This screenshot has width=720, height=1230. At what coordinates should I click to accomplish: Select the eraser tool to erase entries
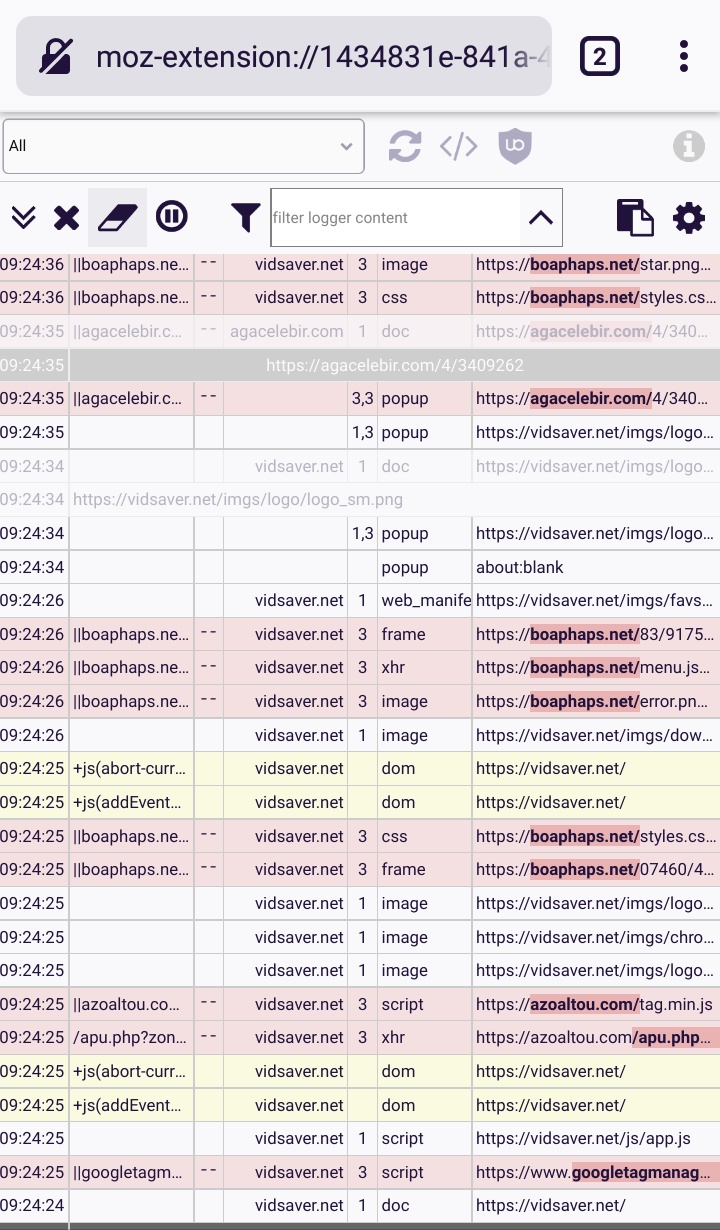click(x=119, y=217)
